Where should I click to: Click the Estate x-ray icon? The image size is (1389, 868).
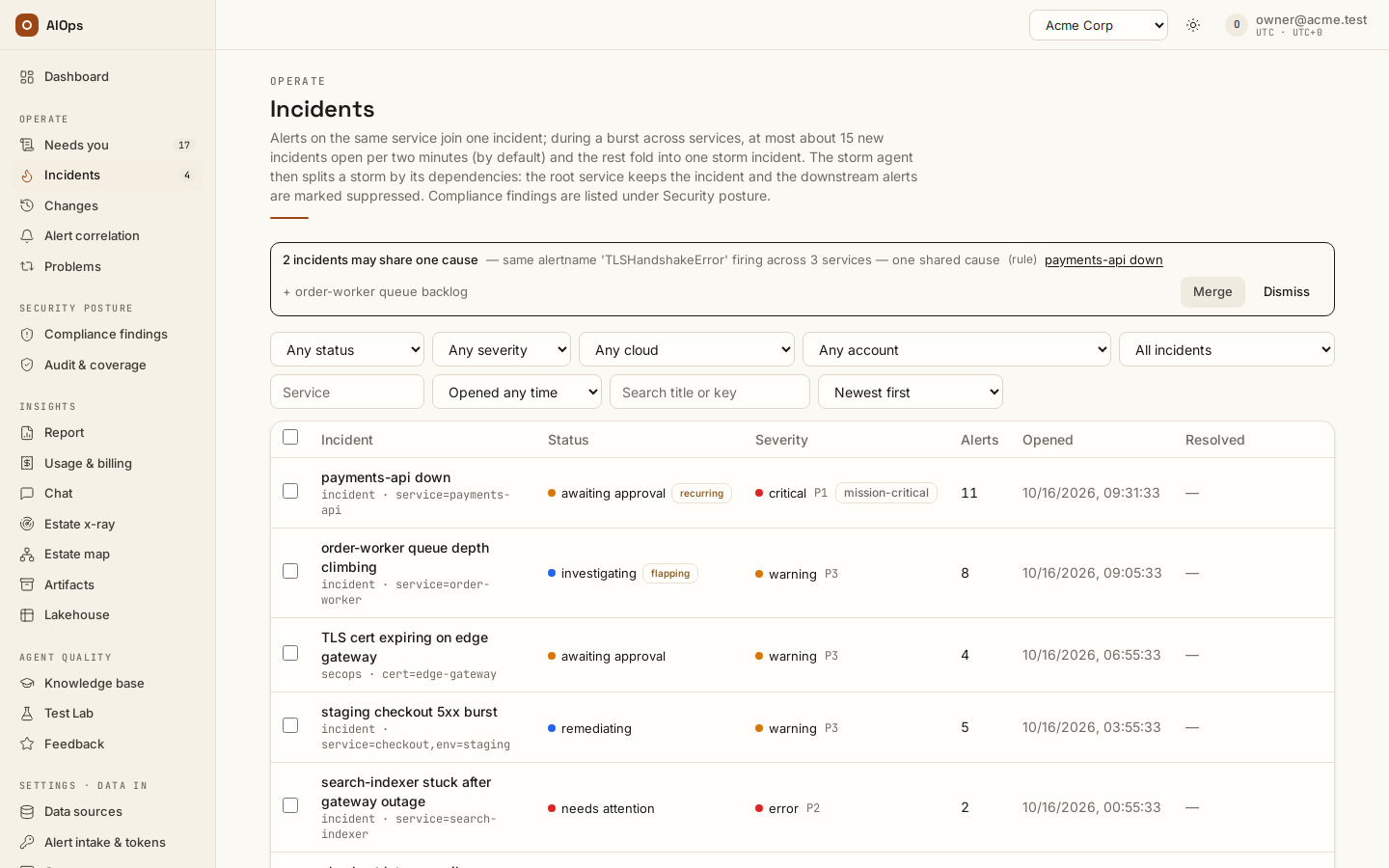click(x=27, y=525)
